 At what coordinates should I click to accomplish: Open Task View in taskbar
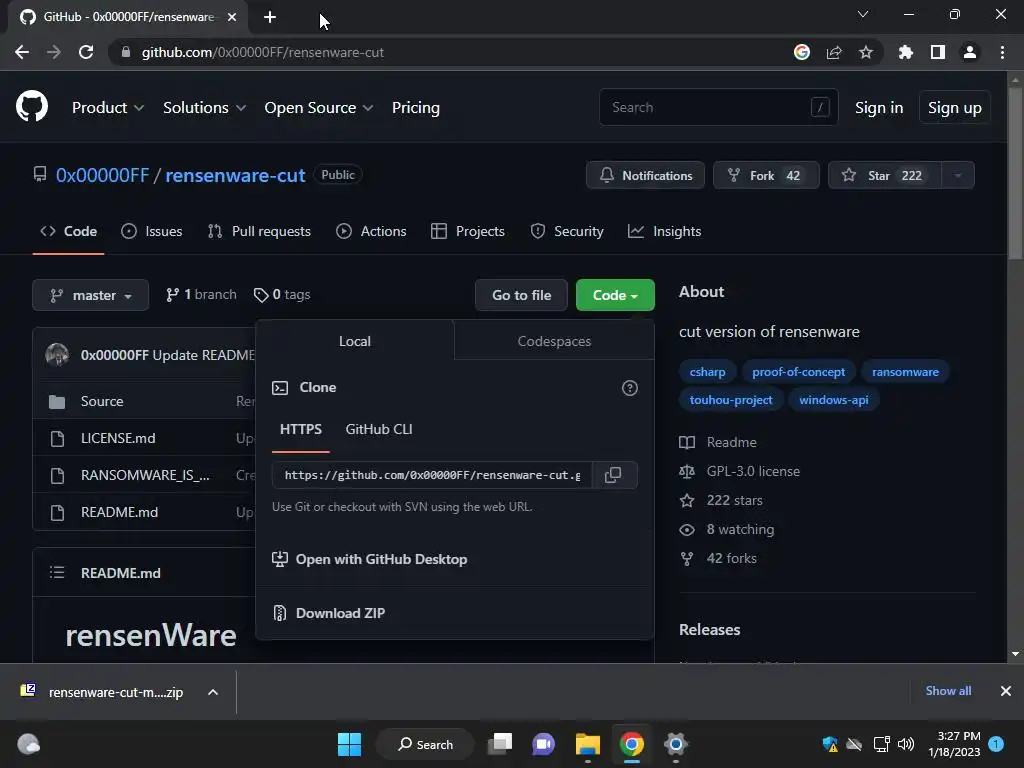pyautogui.click(x=501, y=744)
